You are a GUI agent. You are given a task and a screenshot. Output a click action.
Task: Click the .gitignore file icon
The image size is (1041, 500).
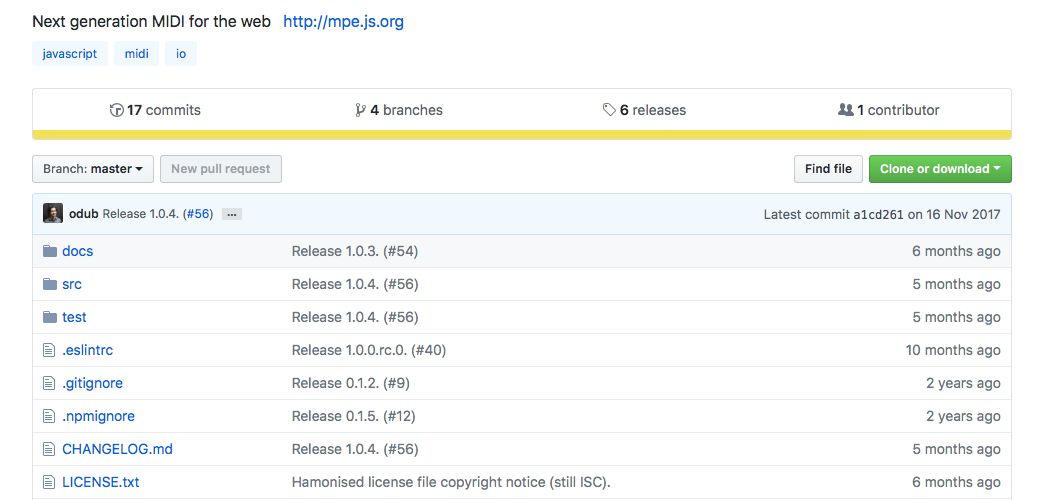(49, 383)
